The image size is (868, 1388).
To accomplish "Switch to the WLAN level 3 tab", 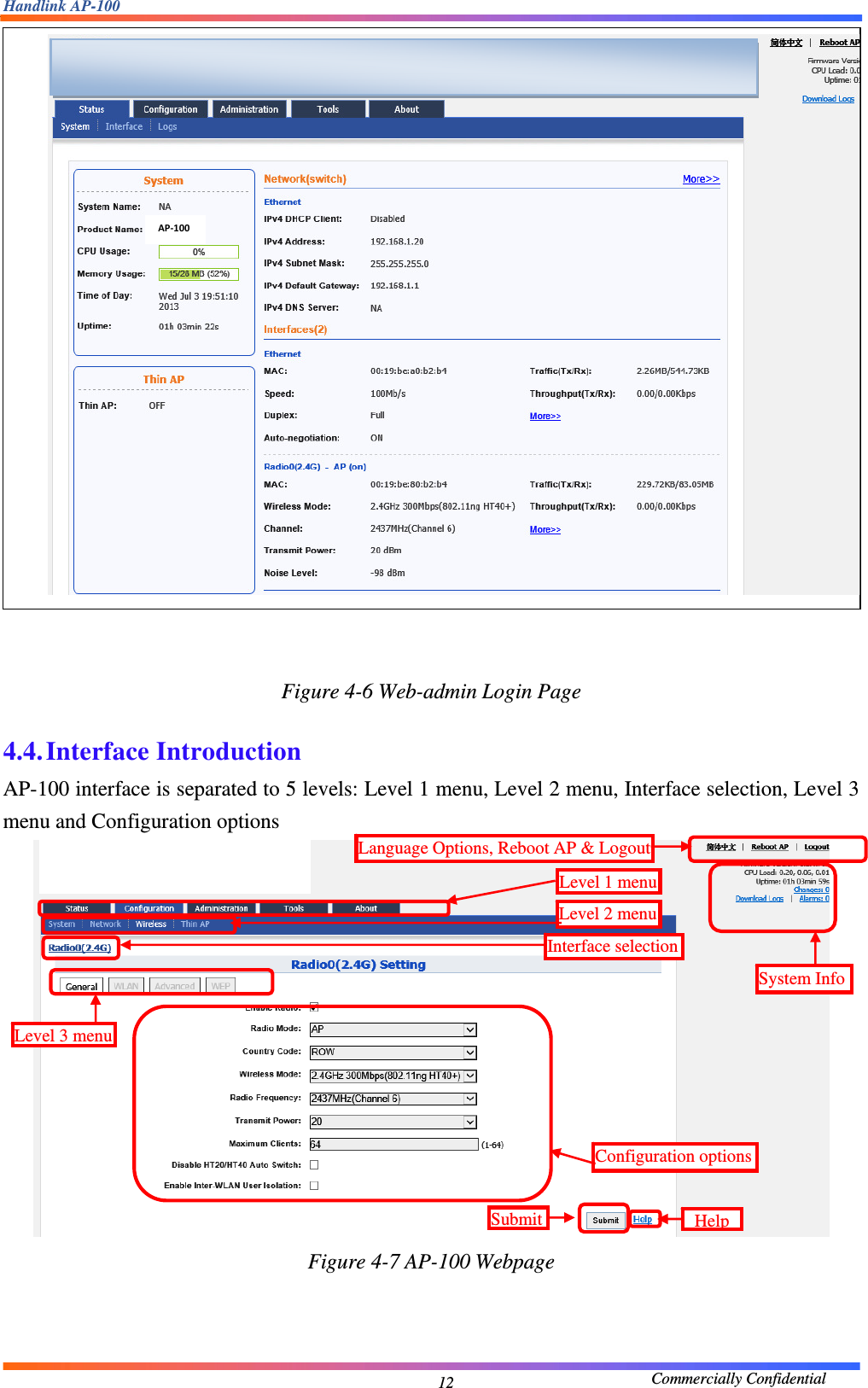I will 126,986.
